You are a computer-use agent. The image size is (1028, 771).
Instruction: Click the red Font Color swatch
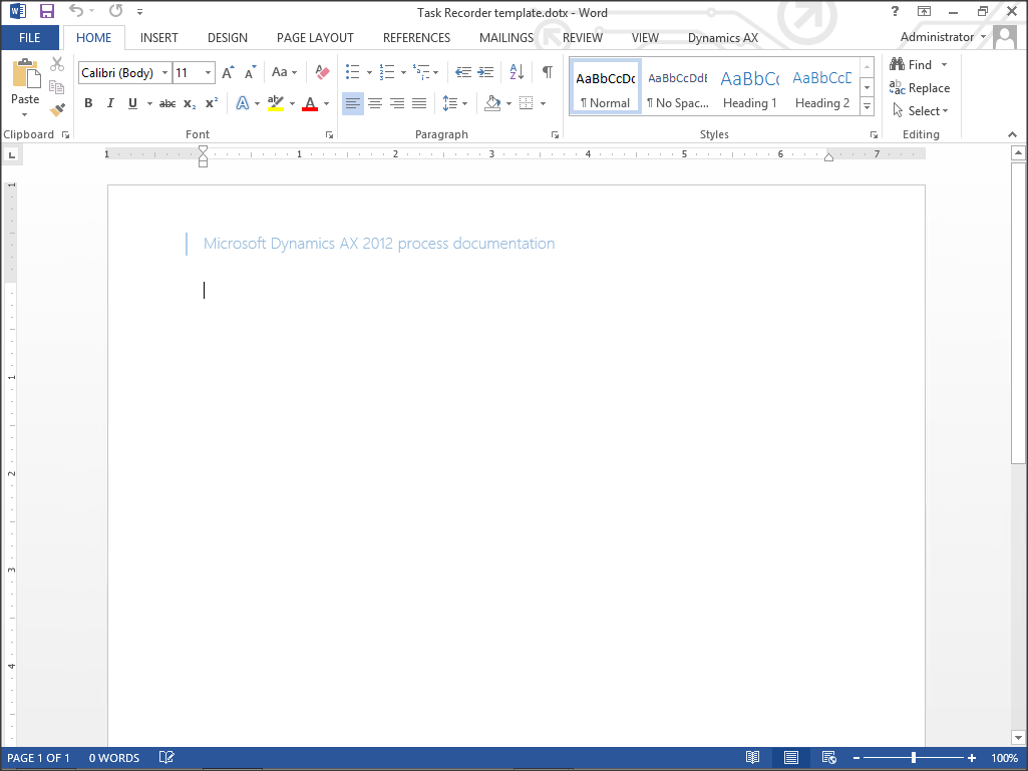(x=310, y=104)
